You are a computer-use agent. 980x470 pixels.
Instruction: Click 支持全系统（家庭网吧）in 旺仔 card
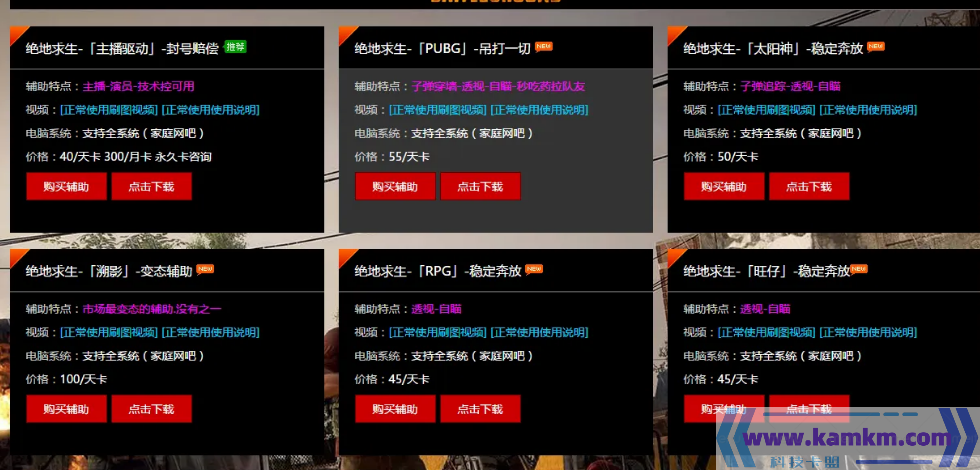(801, 356)
